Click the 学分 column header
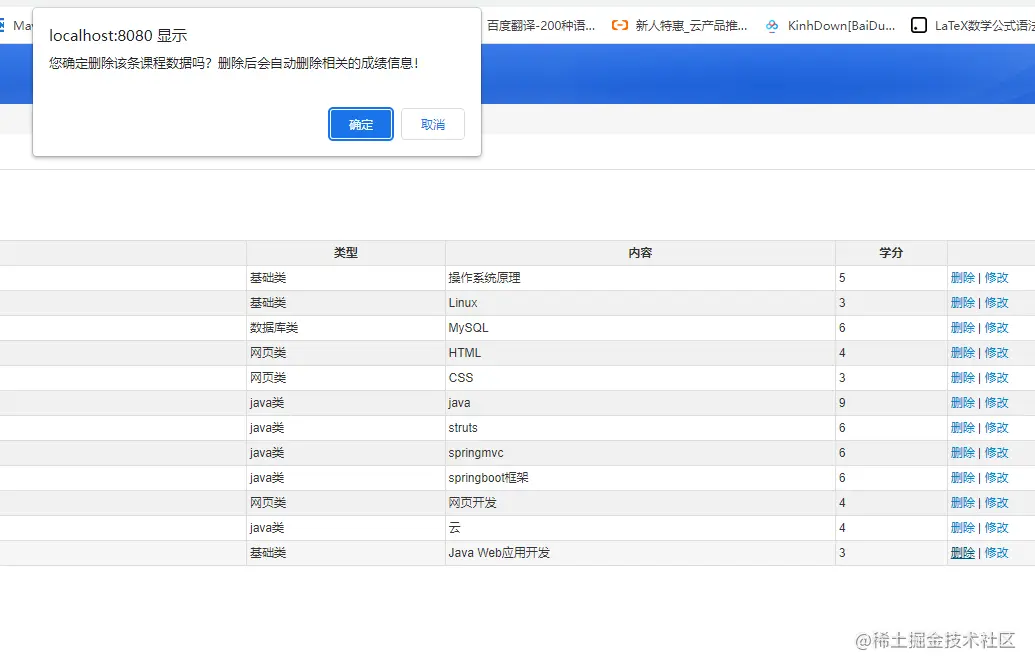The image size is (1035, 670). [x=891, y=253]
